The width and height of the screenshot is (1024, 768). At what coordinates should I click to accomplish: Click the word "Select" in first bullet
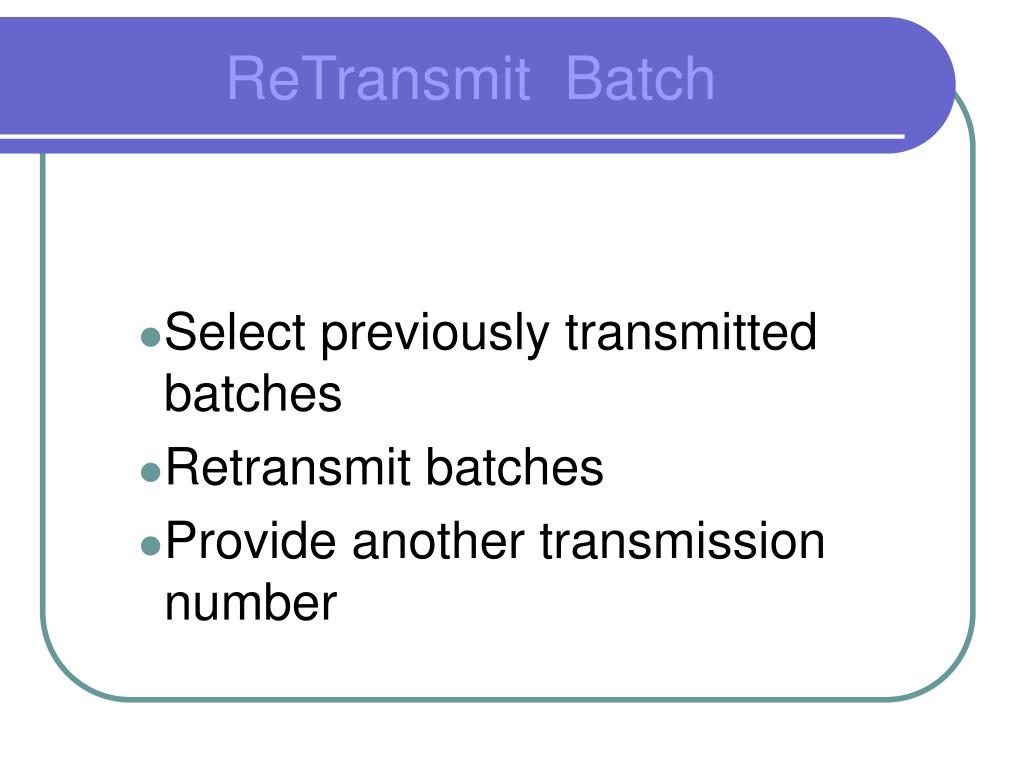click(x=235, y=332)
